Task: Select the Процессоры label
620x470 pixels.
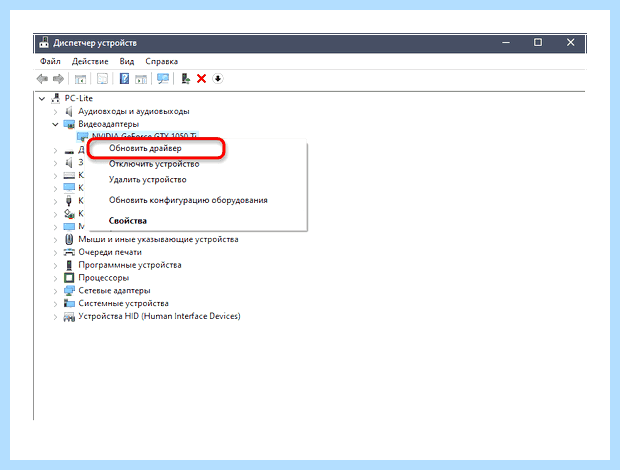Action: point(104,278)
